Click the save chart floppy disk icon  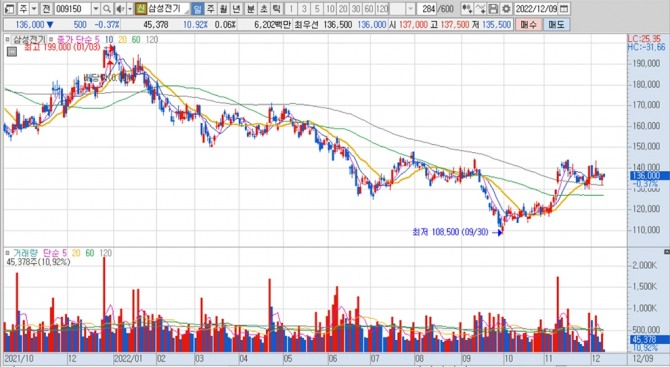coord(494,9)
